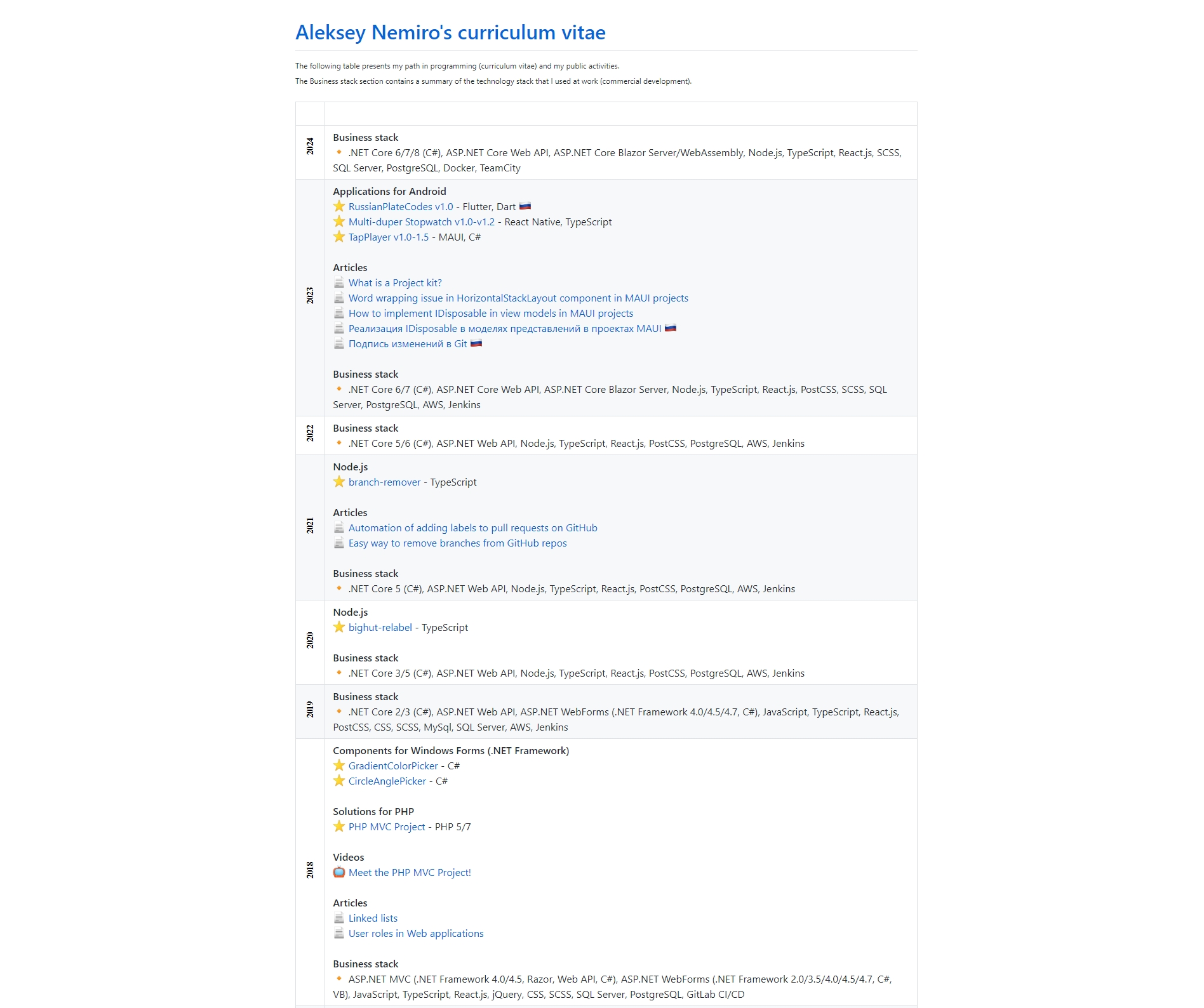Image resolution: width=1204 pixels, height=1008 pixels.
Task: Click the Russian flag after Подпись изменений в Git
Action: tap(476, 343)
